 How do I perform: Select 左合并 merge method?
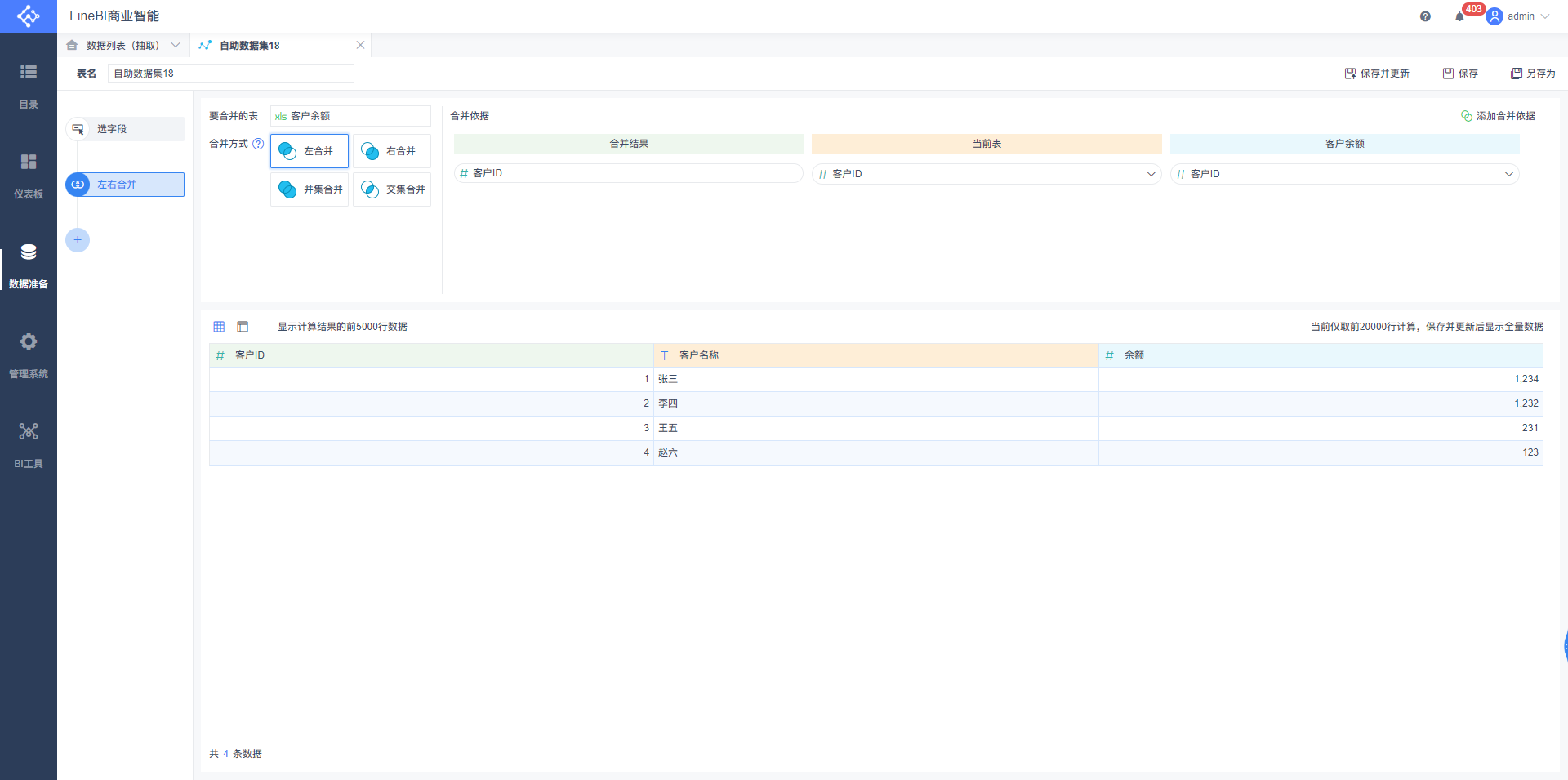[x=310, y=151]
